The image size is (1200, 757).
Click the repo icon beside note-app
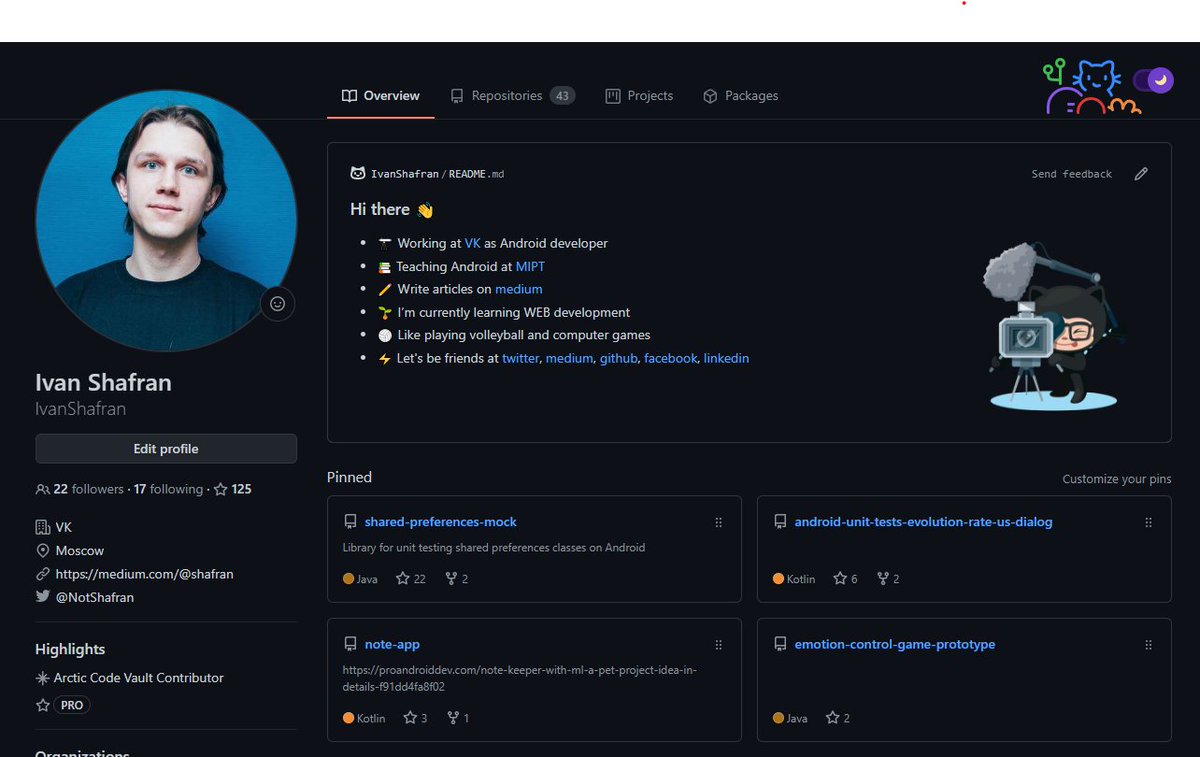(350, 645)
